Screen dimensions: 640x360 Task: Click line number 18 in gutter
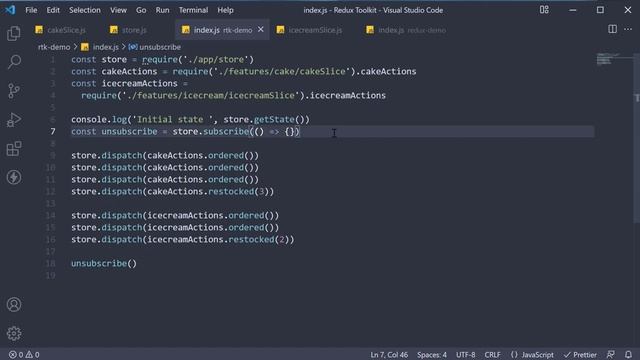point(50,264)
